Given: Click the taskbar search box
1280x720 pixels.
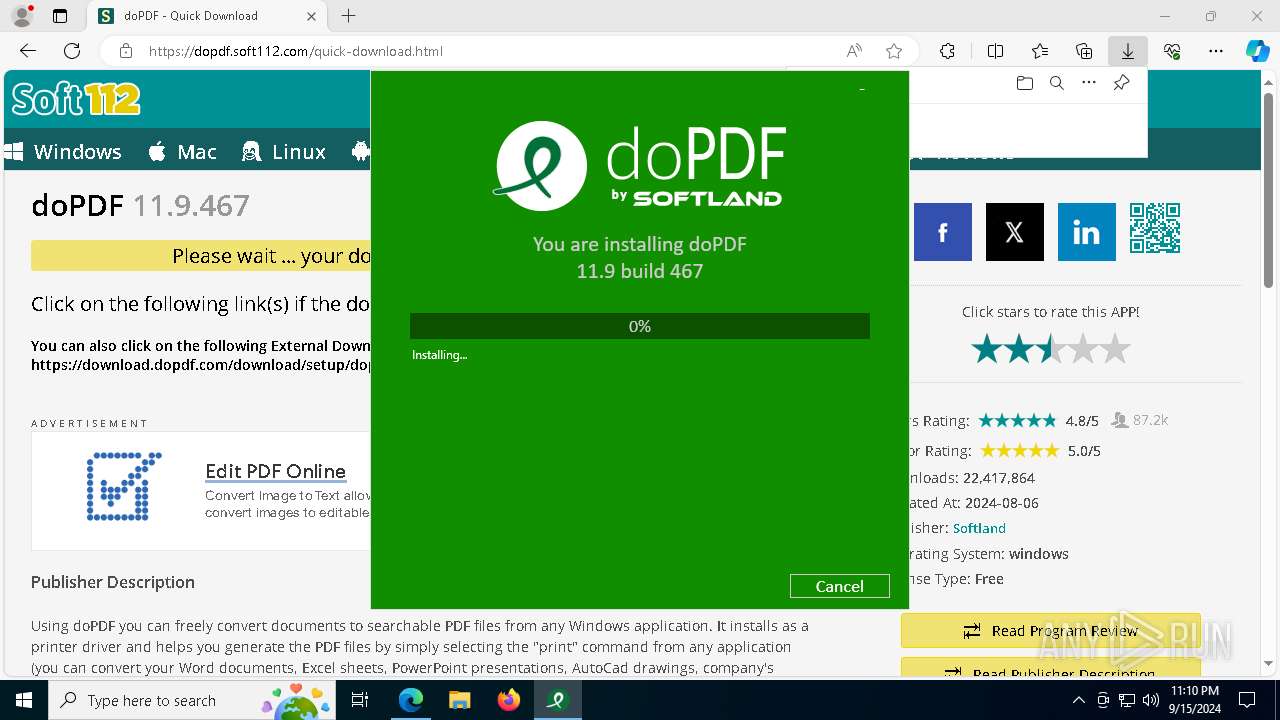Looking at the screenshot, I should 192,700.
